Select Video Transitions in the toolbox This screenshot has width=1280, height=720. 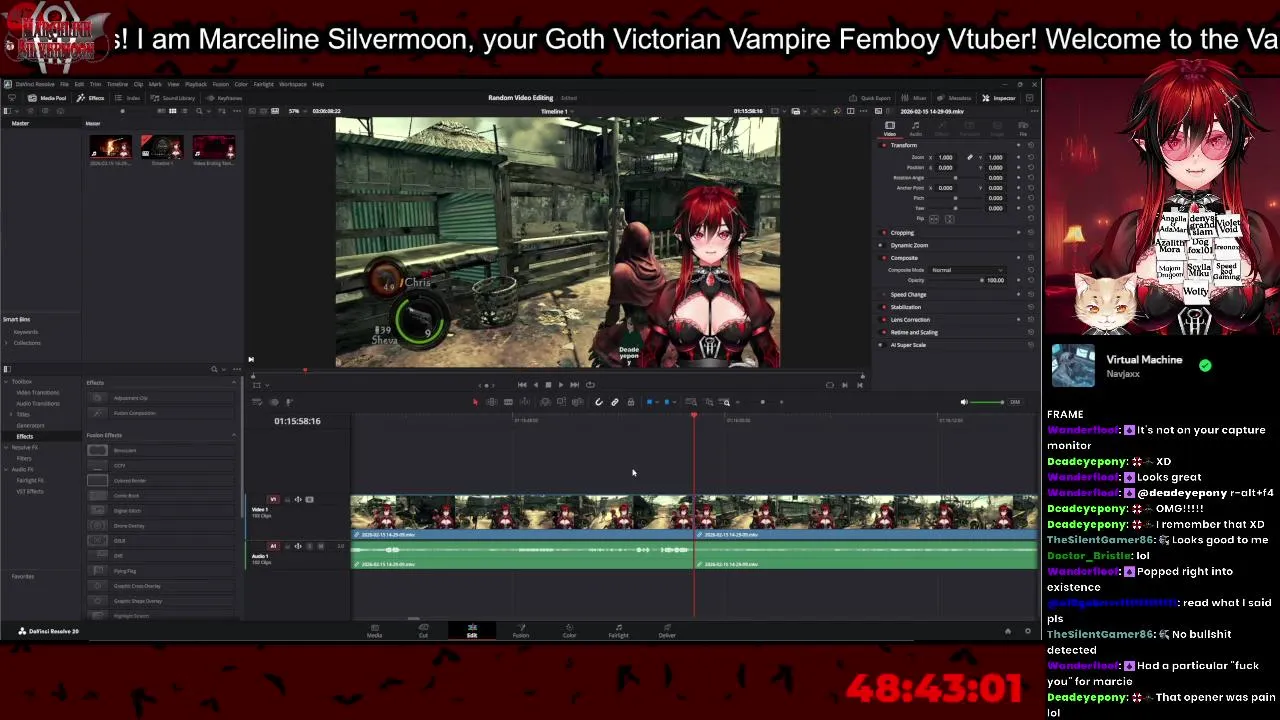pos(38,392)
